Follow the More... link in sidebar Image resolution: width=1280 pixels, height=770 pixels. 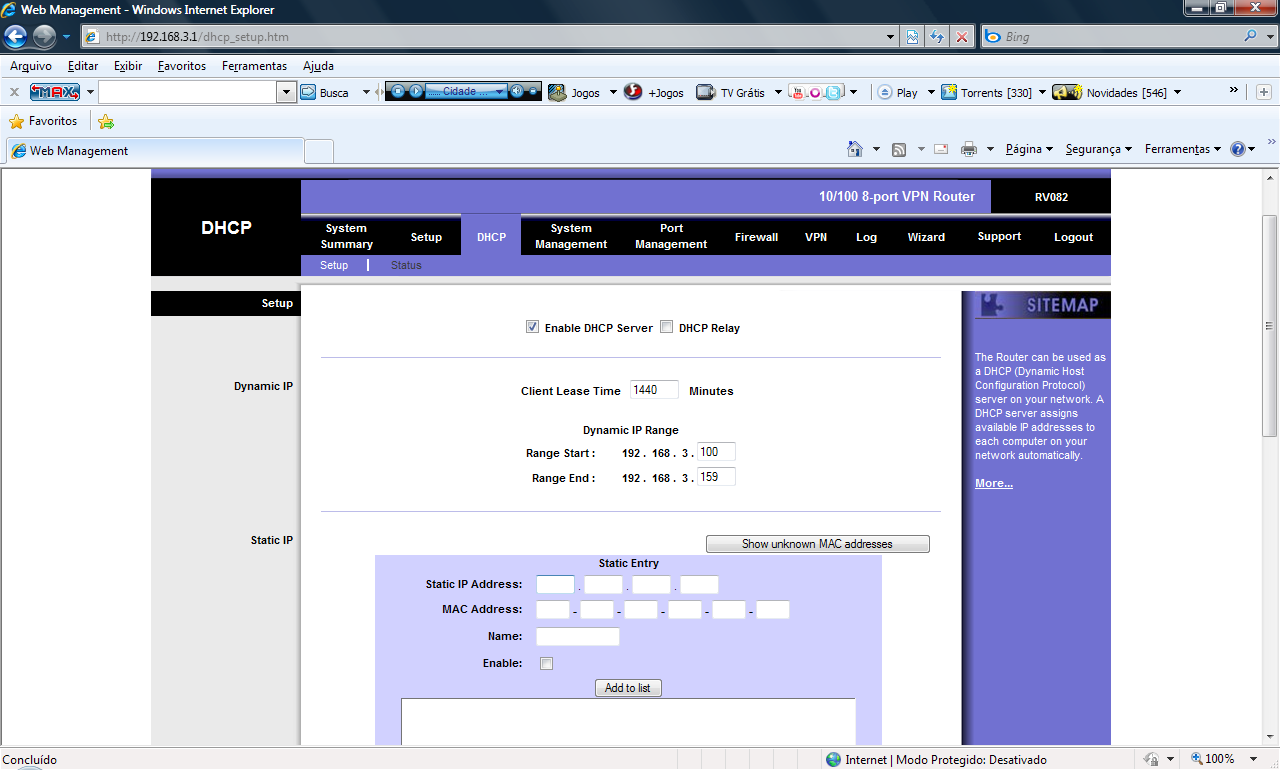point(994,483)
